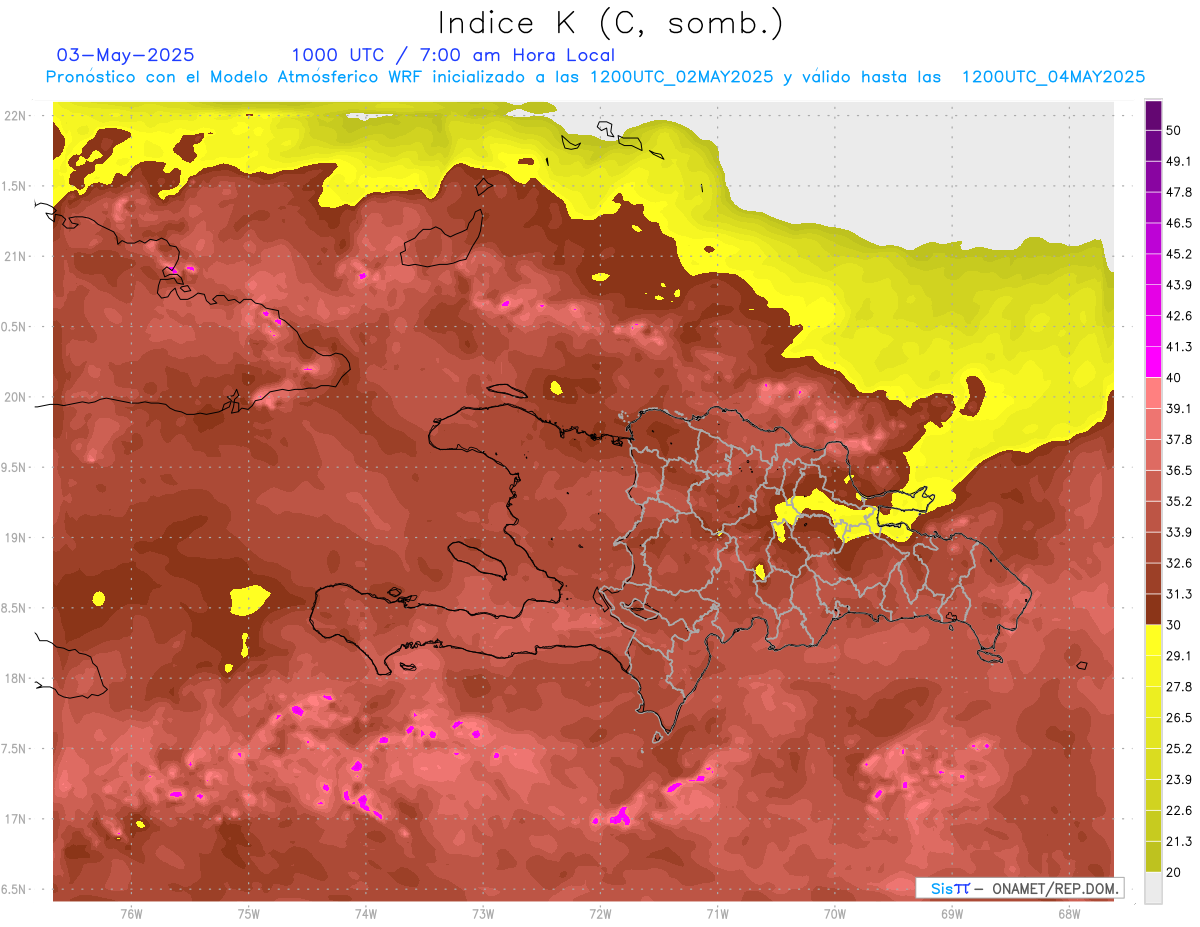The image size is (1200, 927).
Task: Click the '47.8' value on the color scale
Action: coord(1179,193)
